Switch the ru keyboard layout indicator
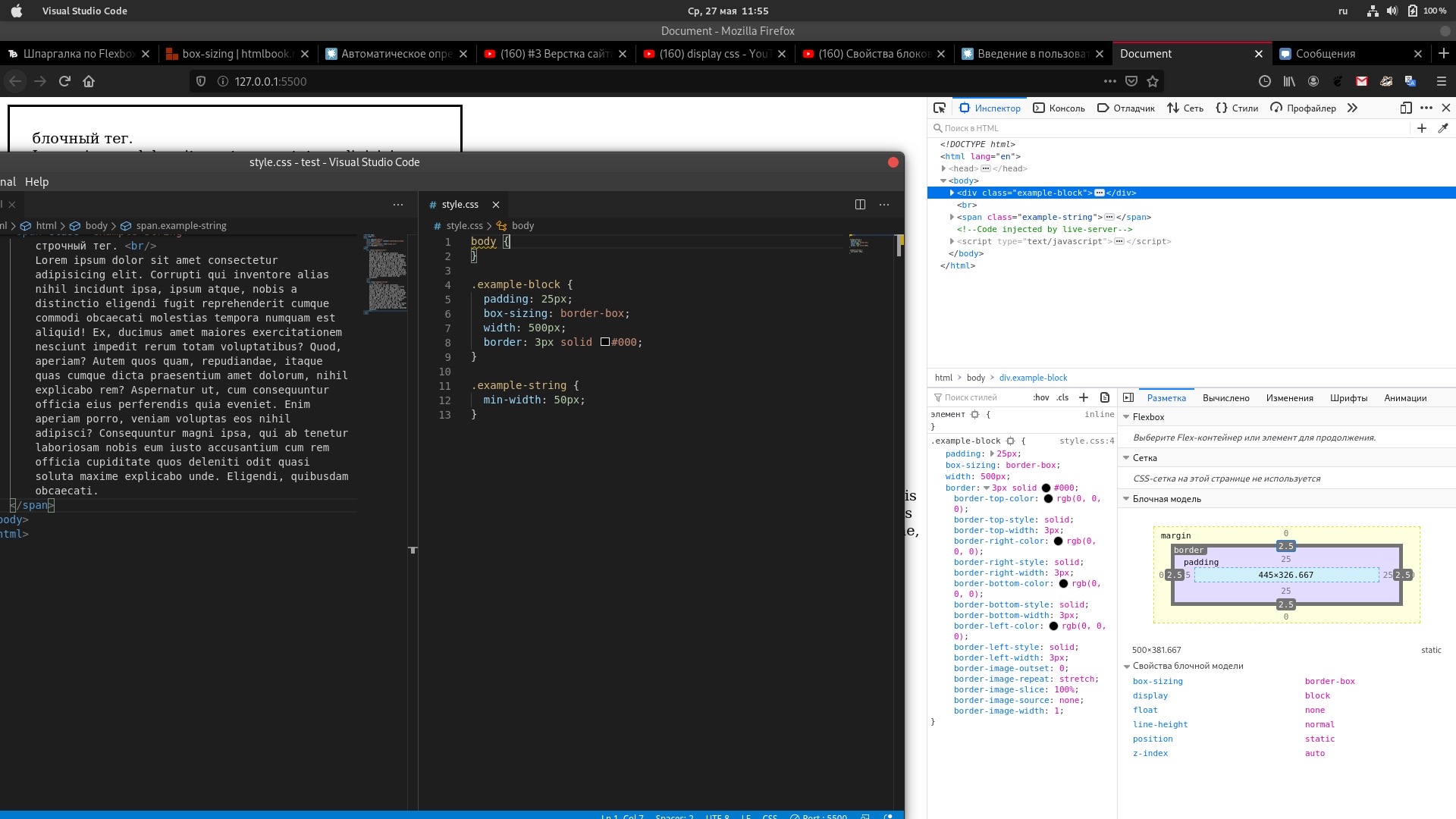The height and width of the screenshot is (819, 1456). tap(1343, 11)
